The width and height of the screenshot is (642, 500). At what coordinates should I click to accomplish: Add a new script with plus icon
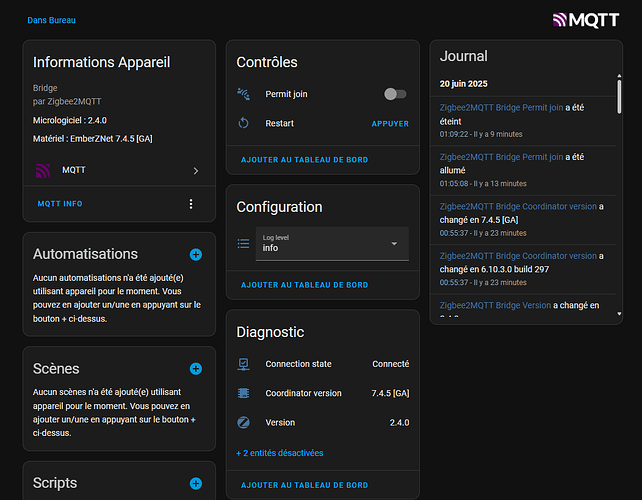[196, 483]
